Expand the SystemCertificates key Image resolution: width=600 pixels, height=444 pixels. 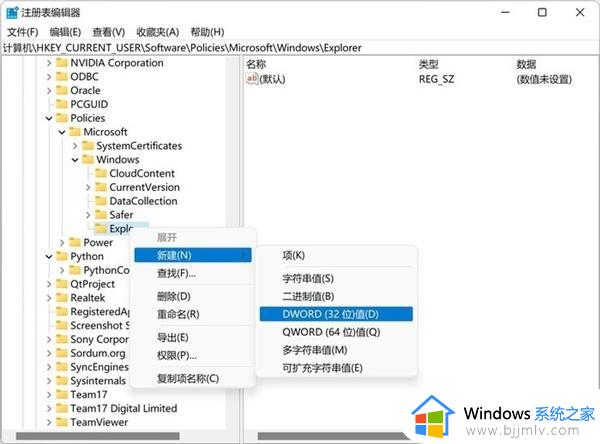pos(75,146)
